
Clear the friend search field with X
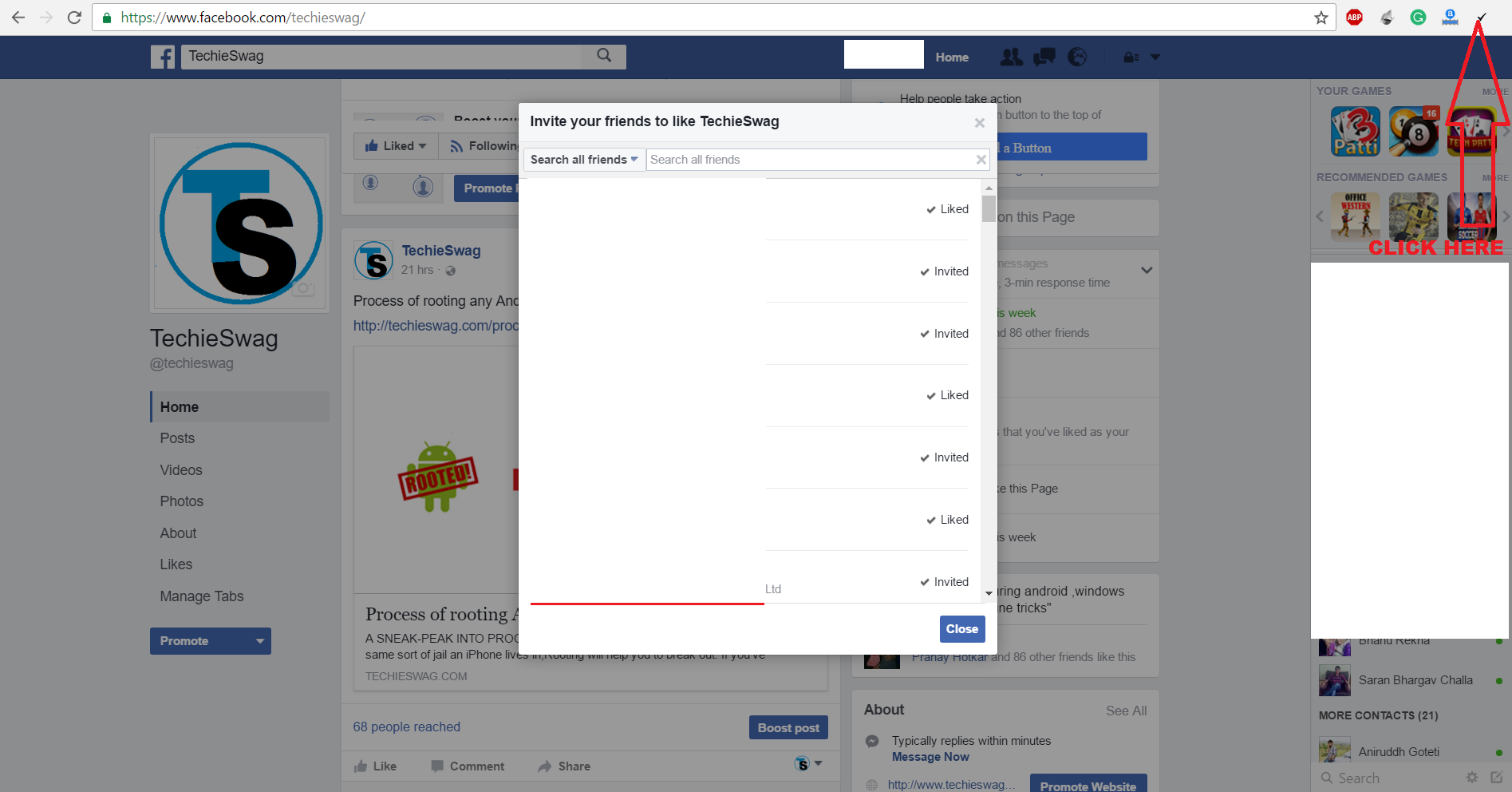981,160
